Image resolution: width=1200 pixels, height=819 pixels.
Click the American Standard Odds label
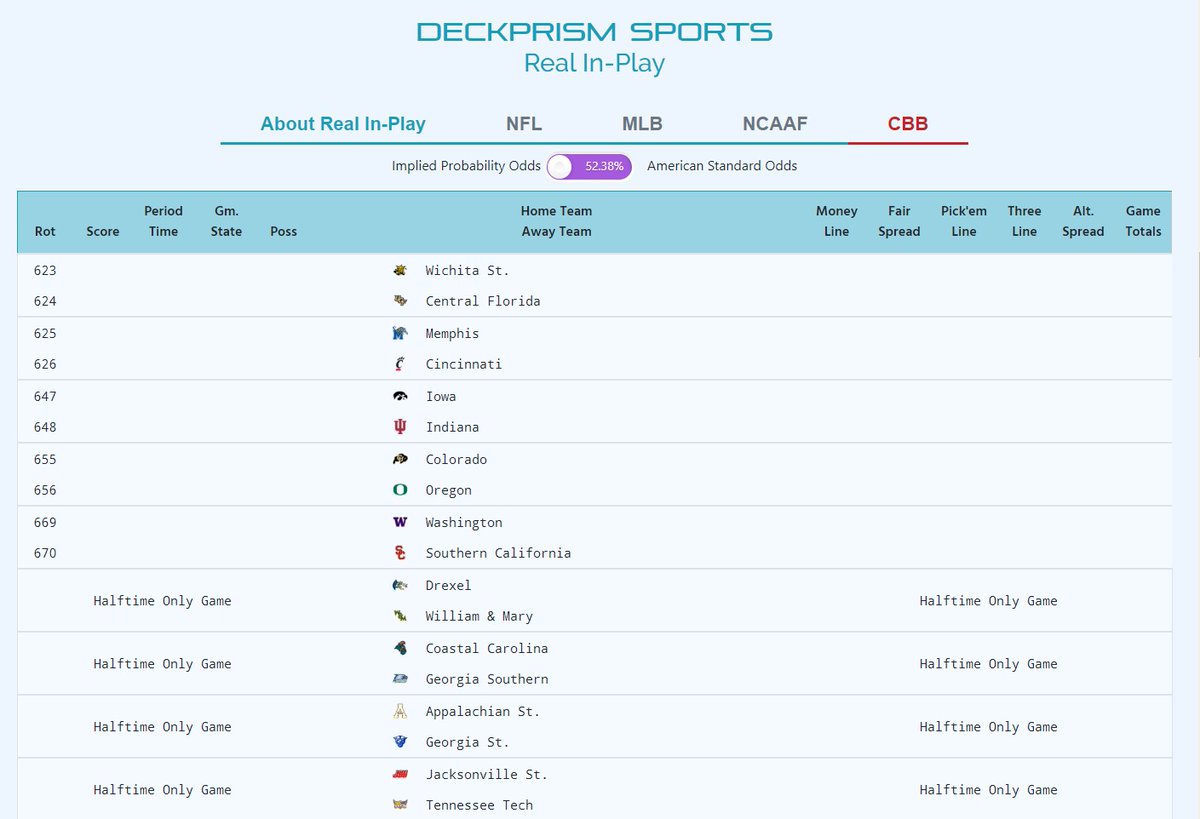click(722, 166)
